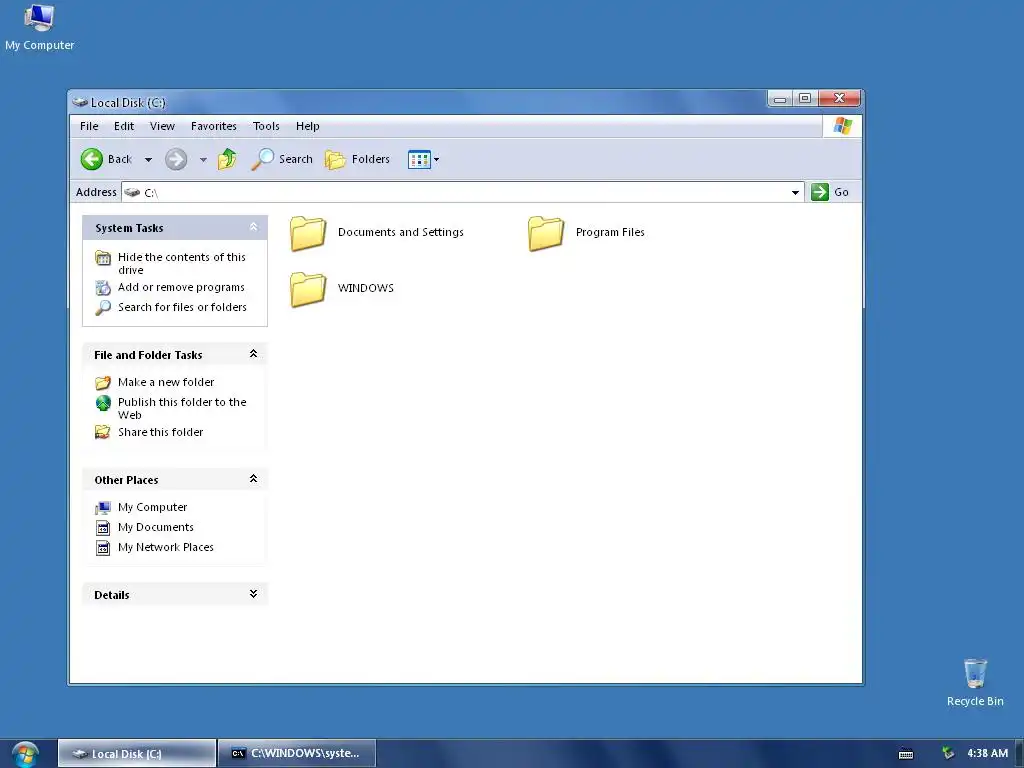1024x768 pixels.
Task: Open the Edit menu
Action: pos(124,126)
